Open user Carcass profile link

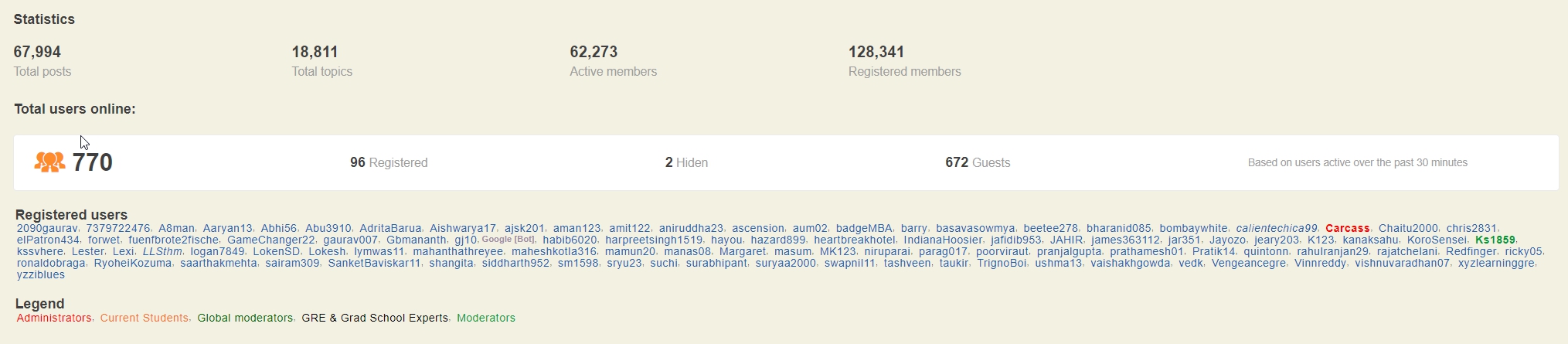(x=1347, y=228)
